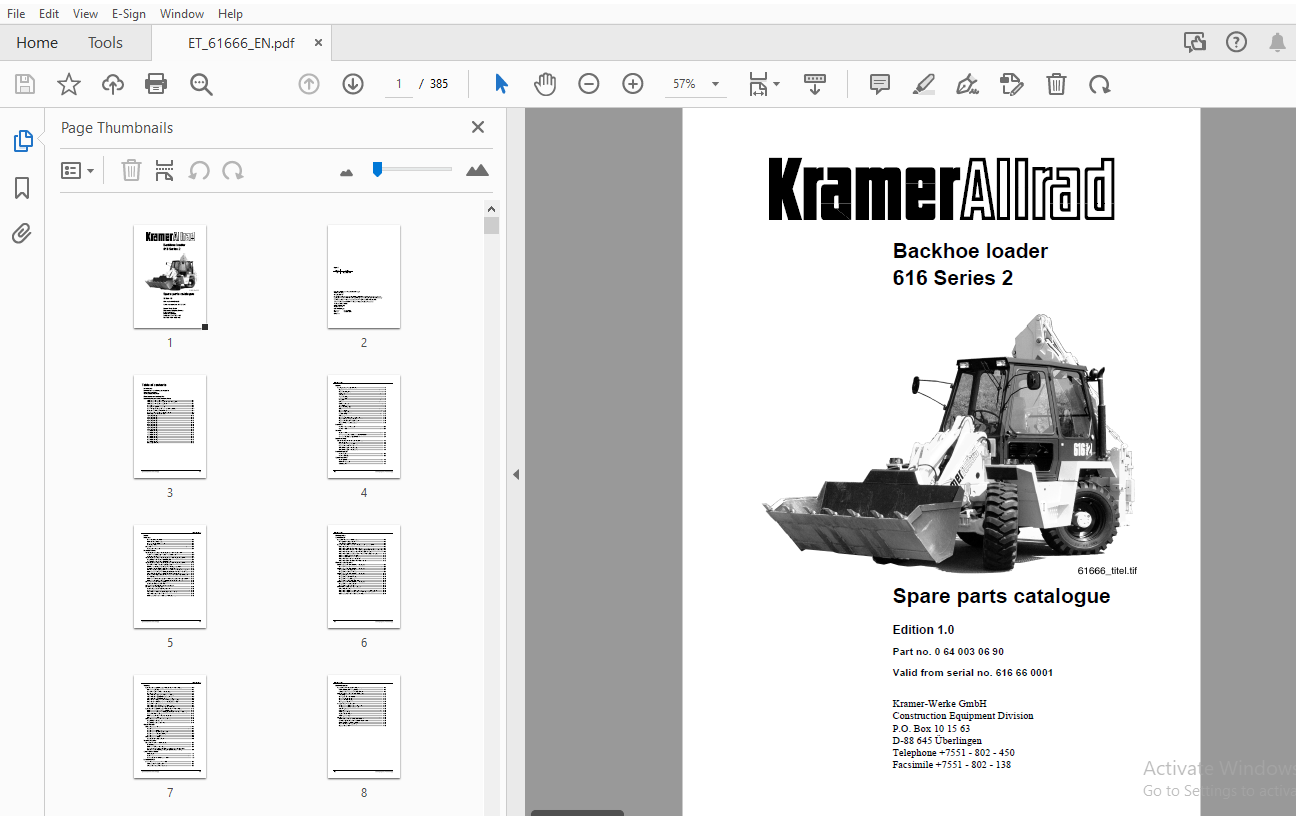The width and height of the screenshot is (1296, 816).
Task: Select page 2 thumbnail
Action: pos(364,277)
